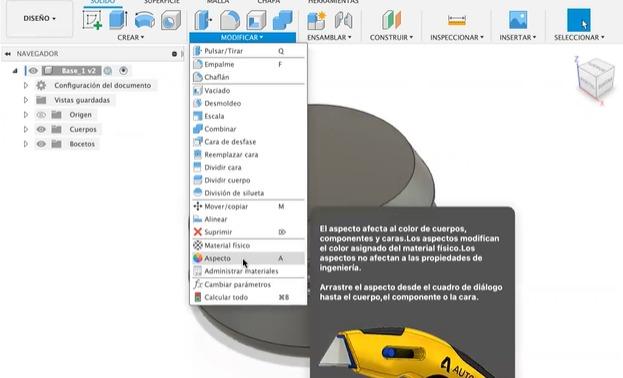Open the ENSAMBLAR dropdown menu
623x378 pixels.
[x=329, y=37]
